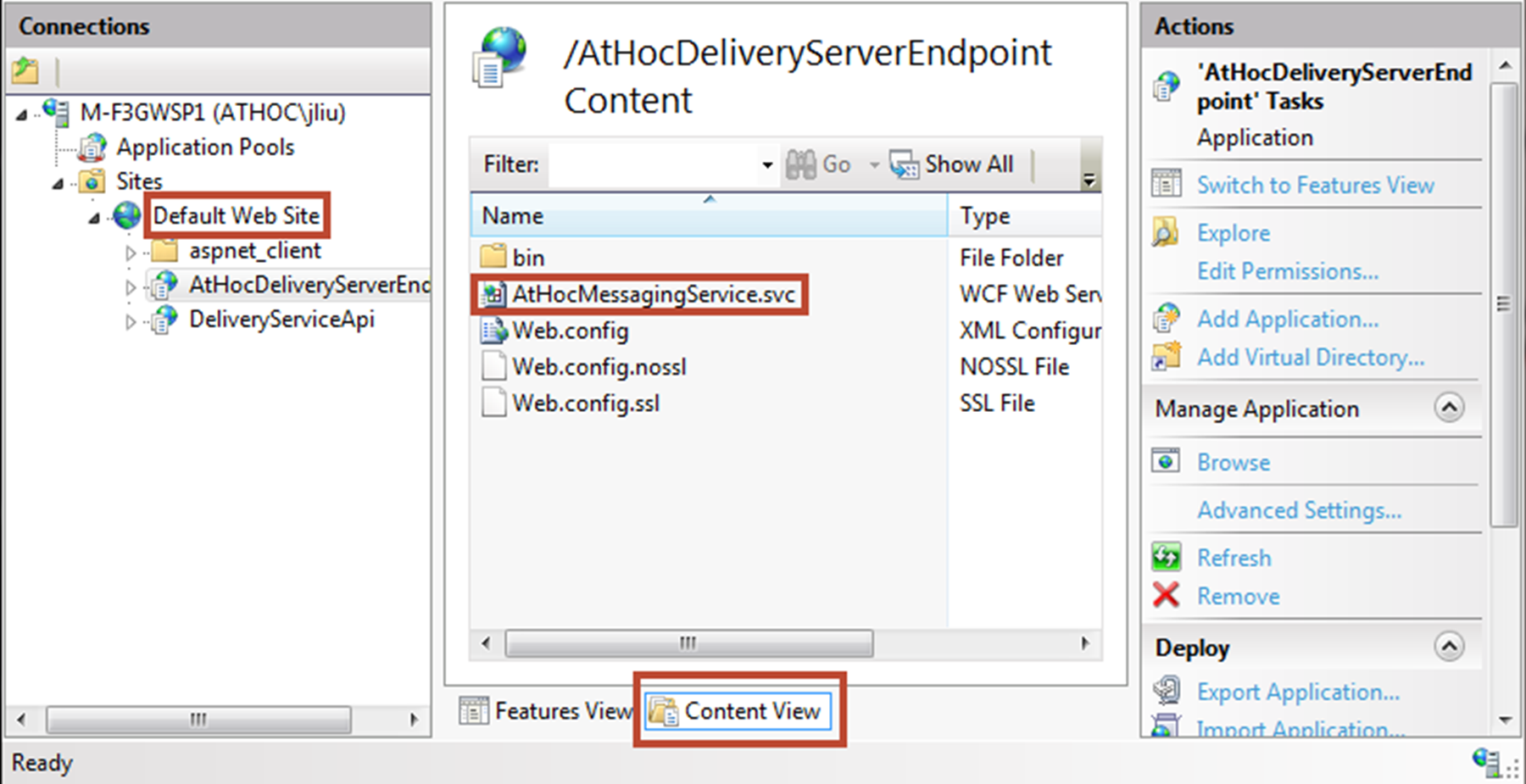
Task: Click the Switch to Features View link
Action: [1315, 185]
